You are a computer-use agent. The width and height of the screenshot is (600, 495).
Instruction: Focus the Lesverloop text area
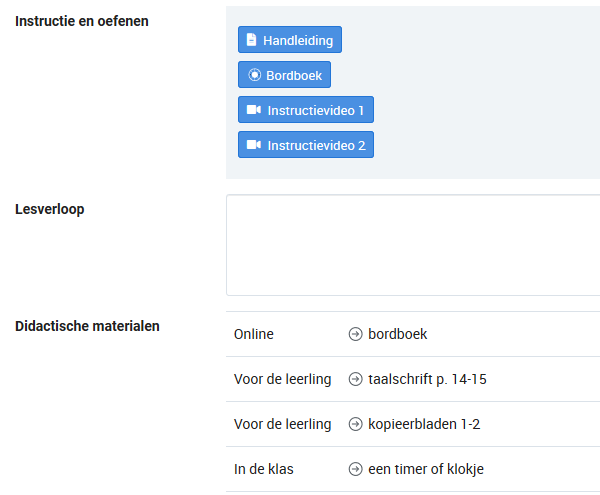click(x=413, y=245)
